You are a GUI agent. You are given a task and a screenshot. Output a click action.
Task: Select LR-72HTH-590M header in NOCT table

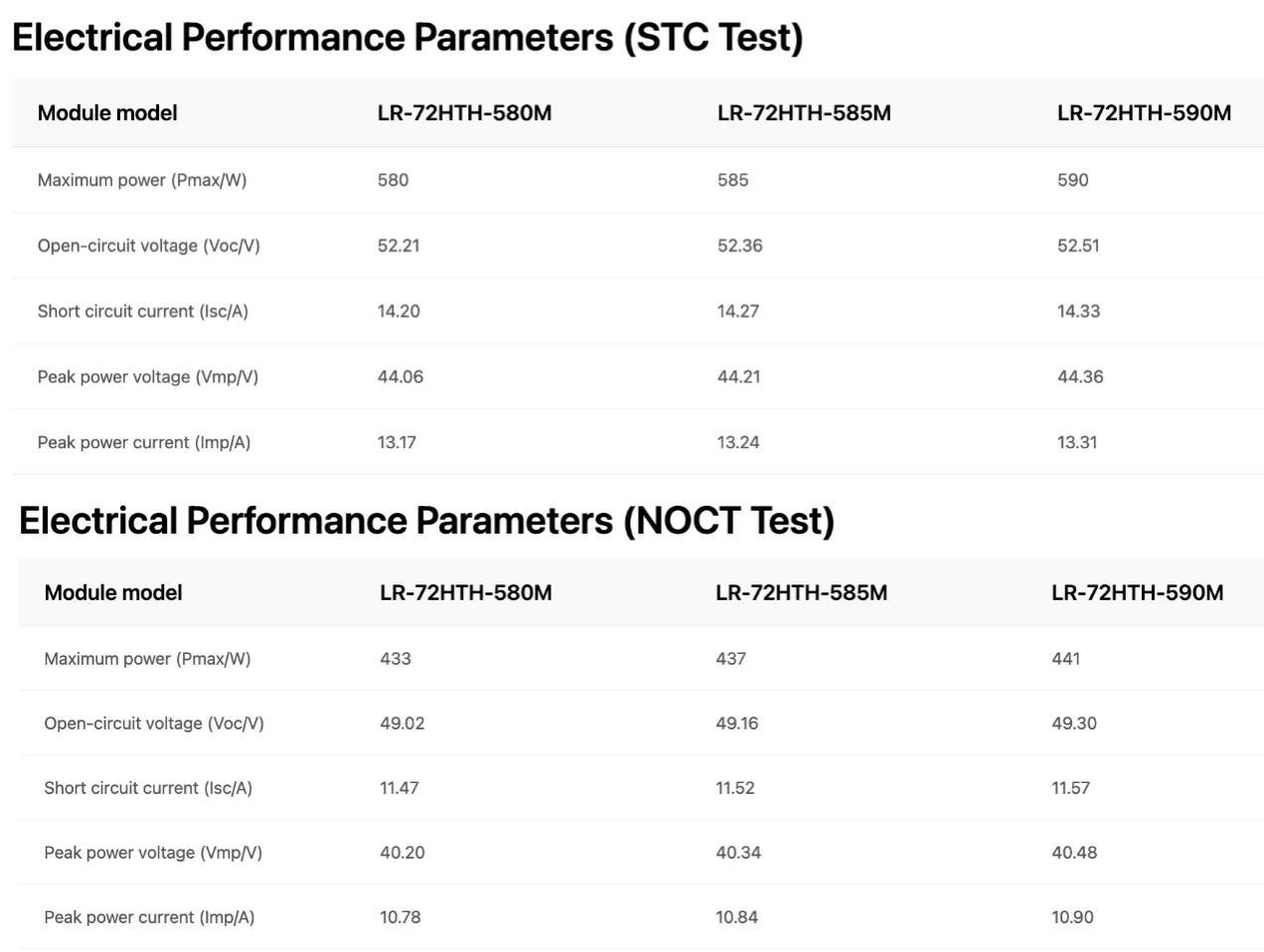click(x=1137, y=593)
